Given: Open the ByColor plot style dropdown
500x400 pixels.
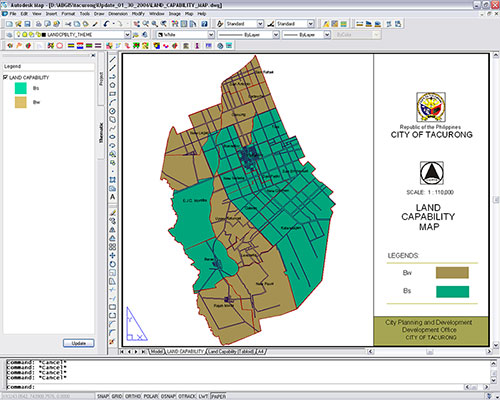Looking at the screenshot, I should coord(376,35).
